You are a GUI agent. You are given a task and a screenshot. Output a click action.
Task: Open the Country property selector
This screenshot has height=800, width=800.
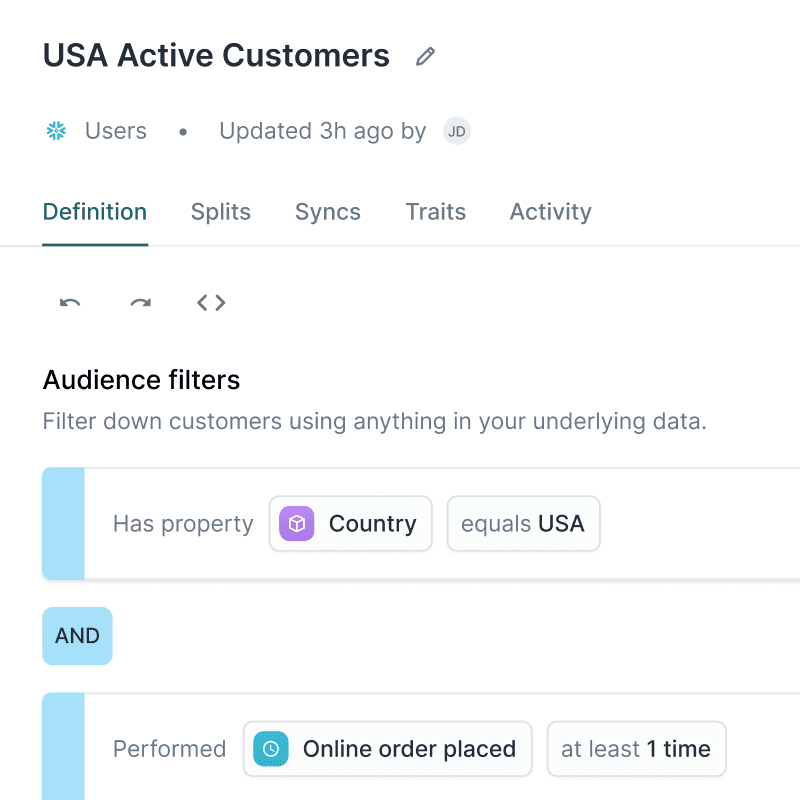[x=350, y=523]
